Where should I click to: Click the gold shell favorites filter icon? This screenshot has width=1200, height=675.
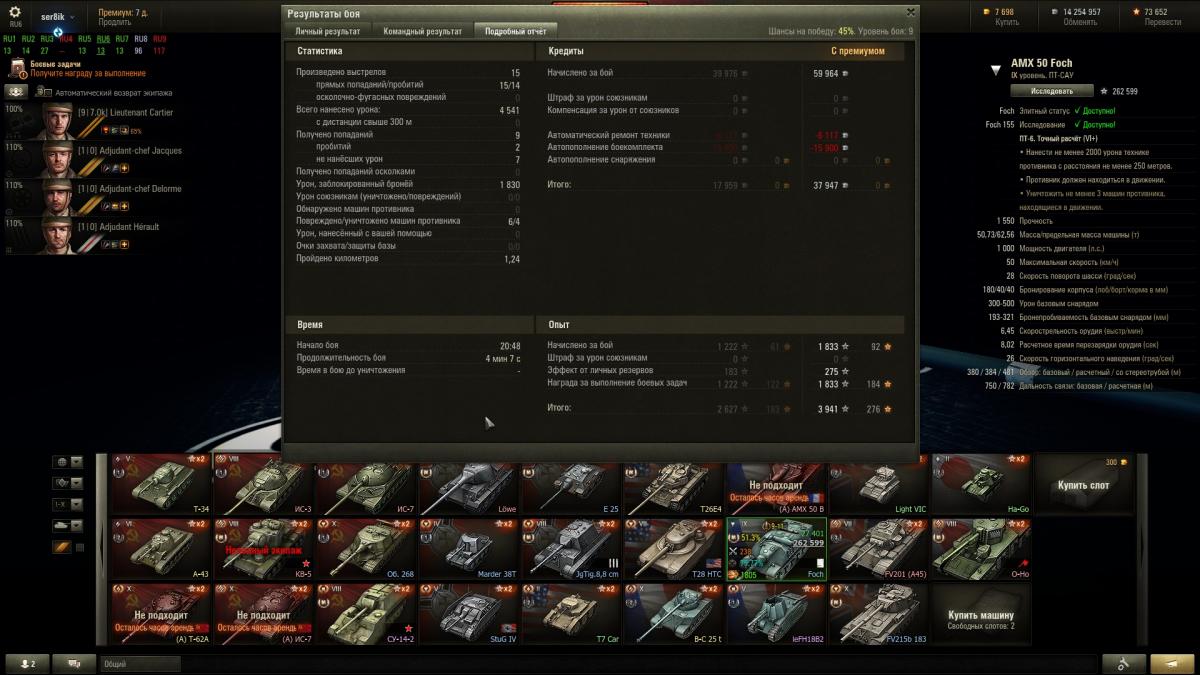[62, 547]
